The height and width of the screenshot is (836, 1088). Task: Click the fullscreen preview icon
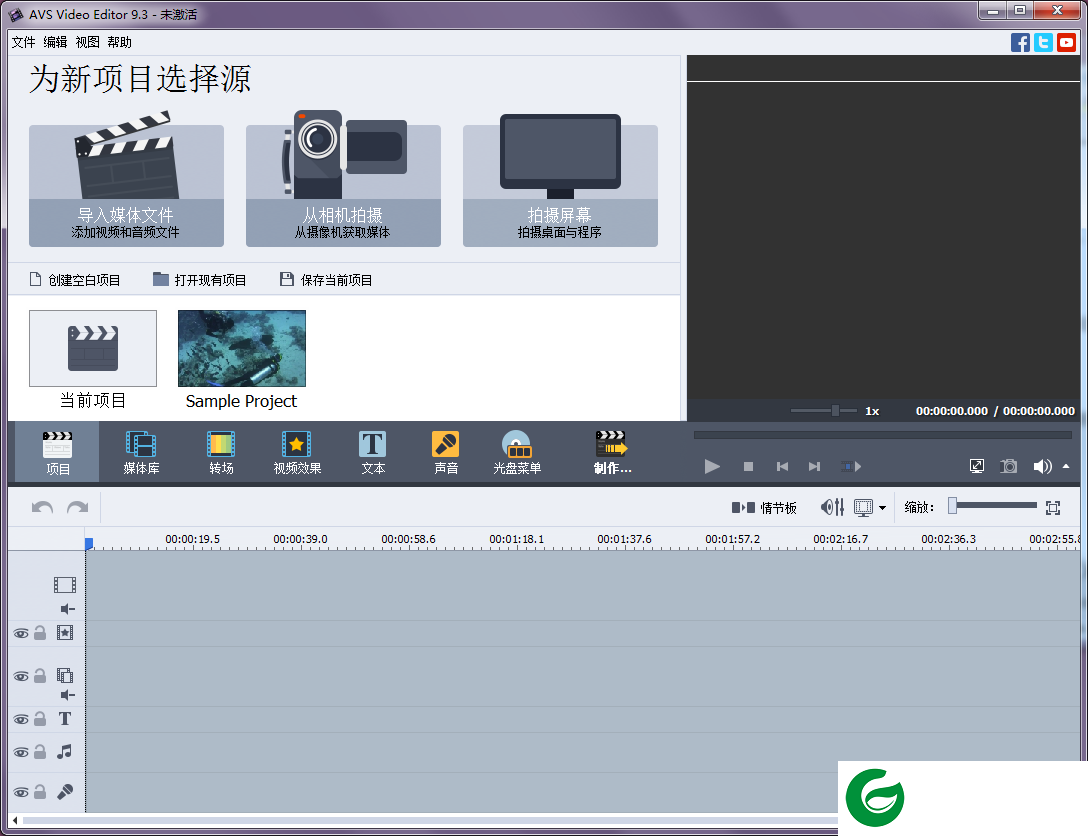(x=976, y=466)
